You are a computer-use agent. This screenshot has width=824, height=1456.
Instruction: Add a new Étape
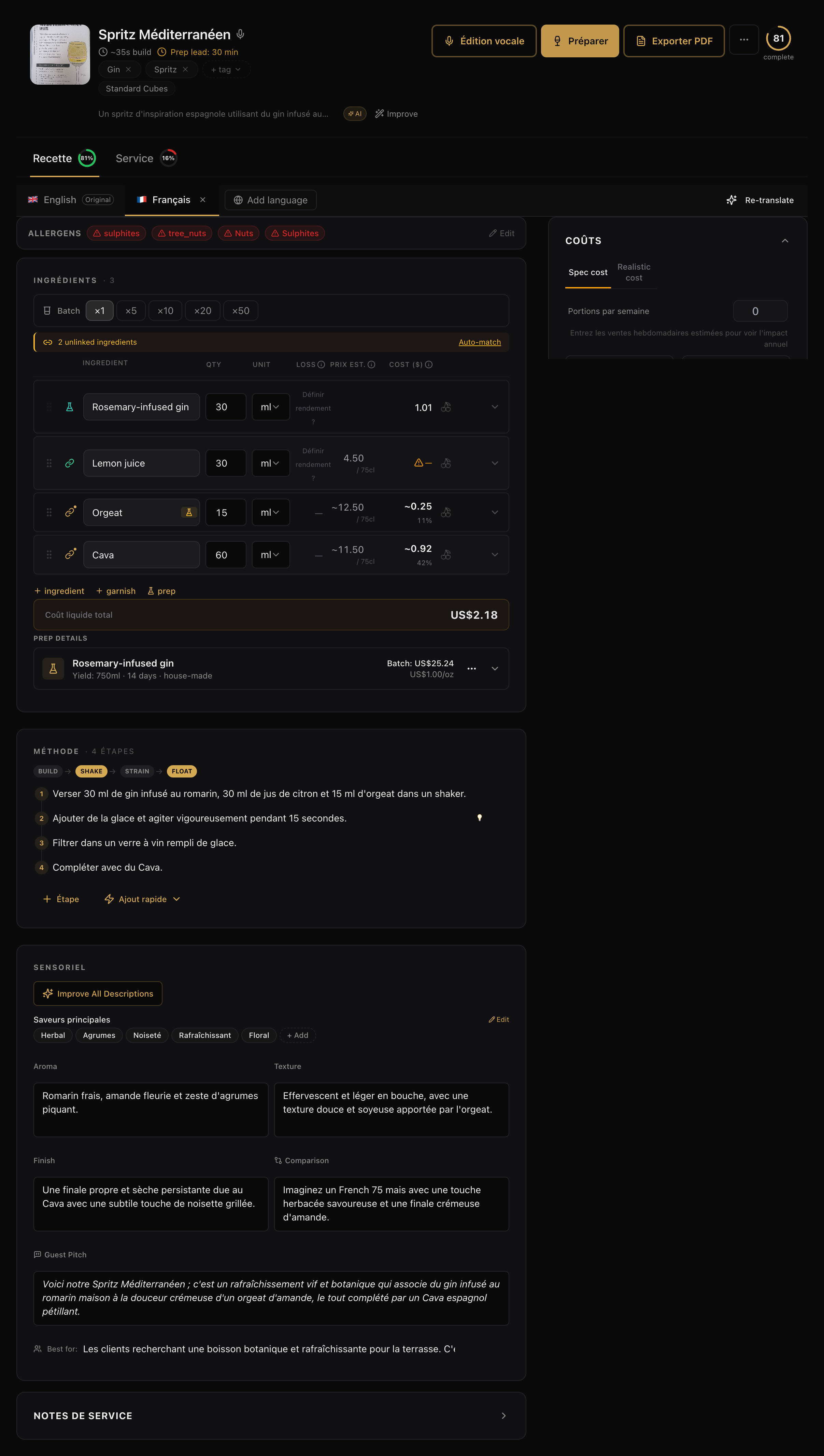[61, 899]
